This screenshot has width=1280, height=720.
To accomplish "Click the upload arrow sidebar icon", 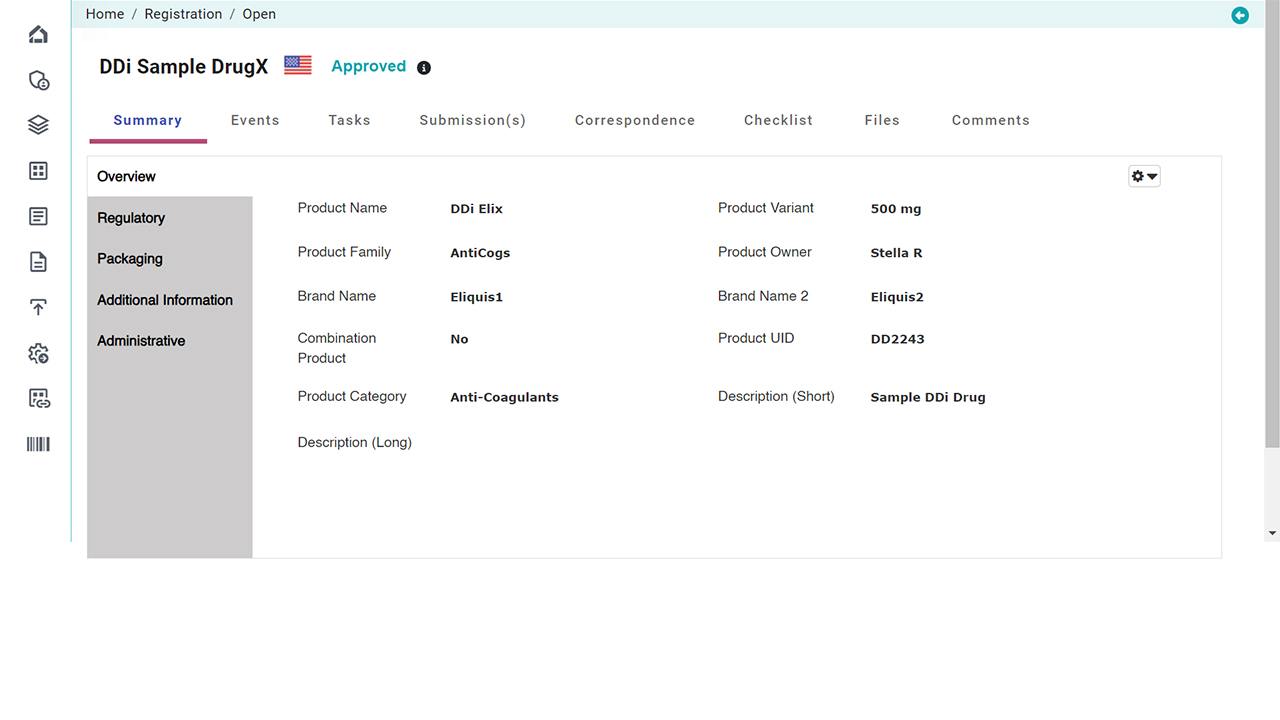I will pos(38,307).
